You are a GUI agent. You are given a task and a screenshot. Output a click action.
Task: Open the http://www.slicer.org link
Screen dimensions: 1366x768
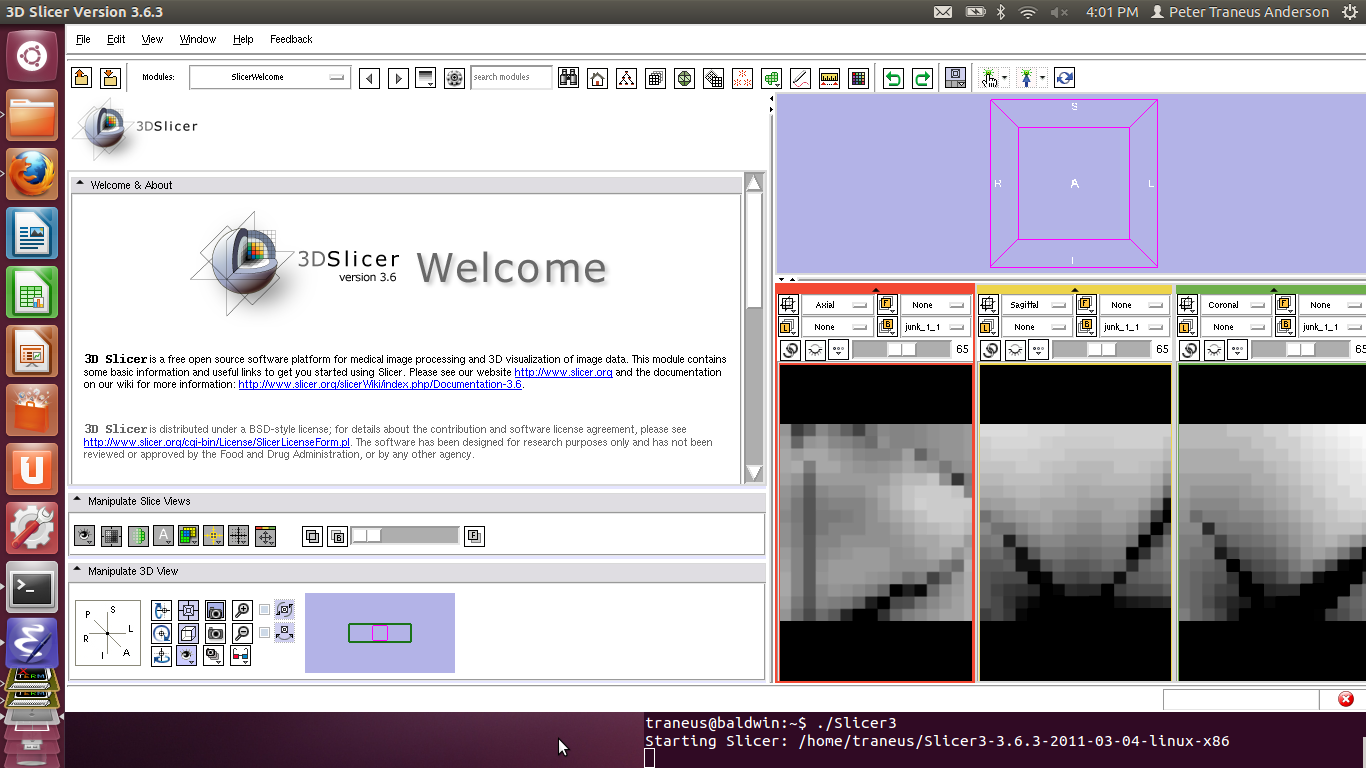563,372
